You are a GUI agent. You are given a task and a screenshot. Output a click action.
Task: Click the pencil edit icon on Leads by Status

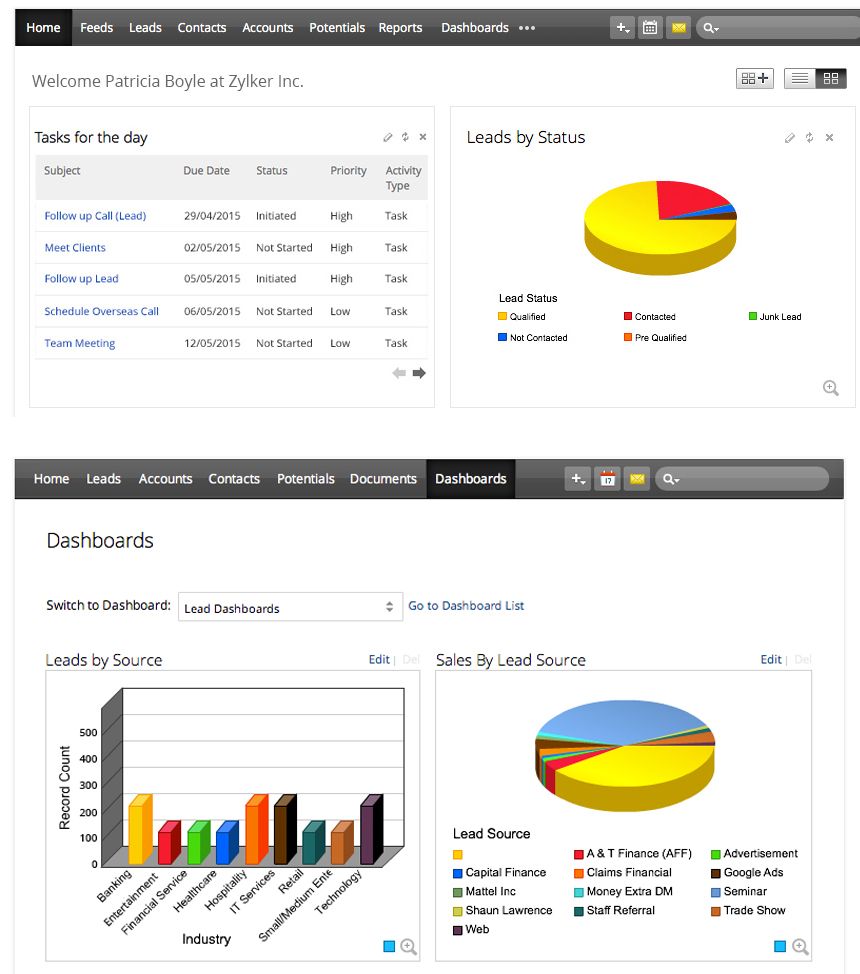pyautogui.click(x=789, y=138)
